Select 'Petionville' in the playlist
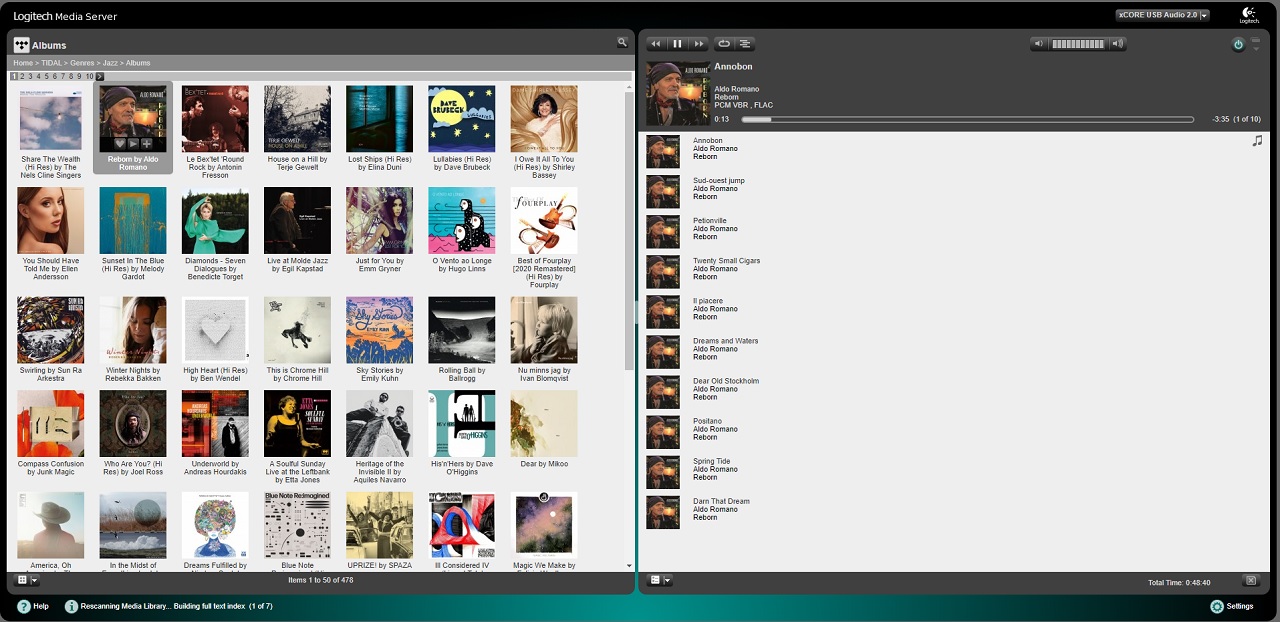Screen dimensions: 1280x622 (710, 221)
